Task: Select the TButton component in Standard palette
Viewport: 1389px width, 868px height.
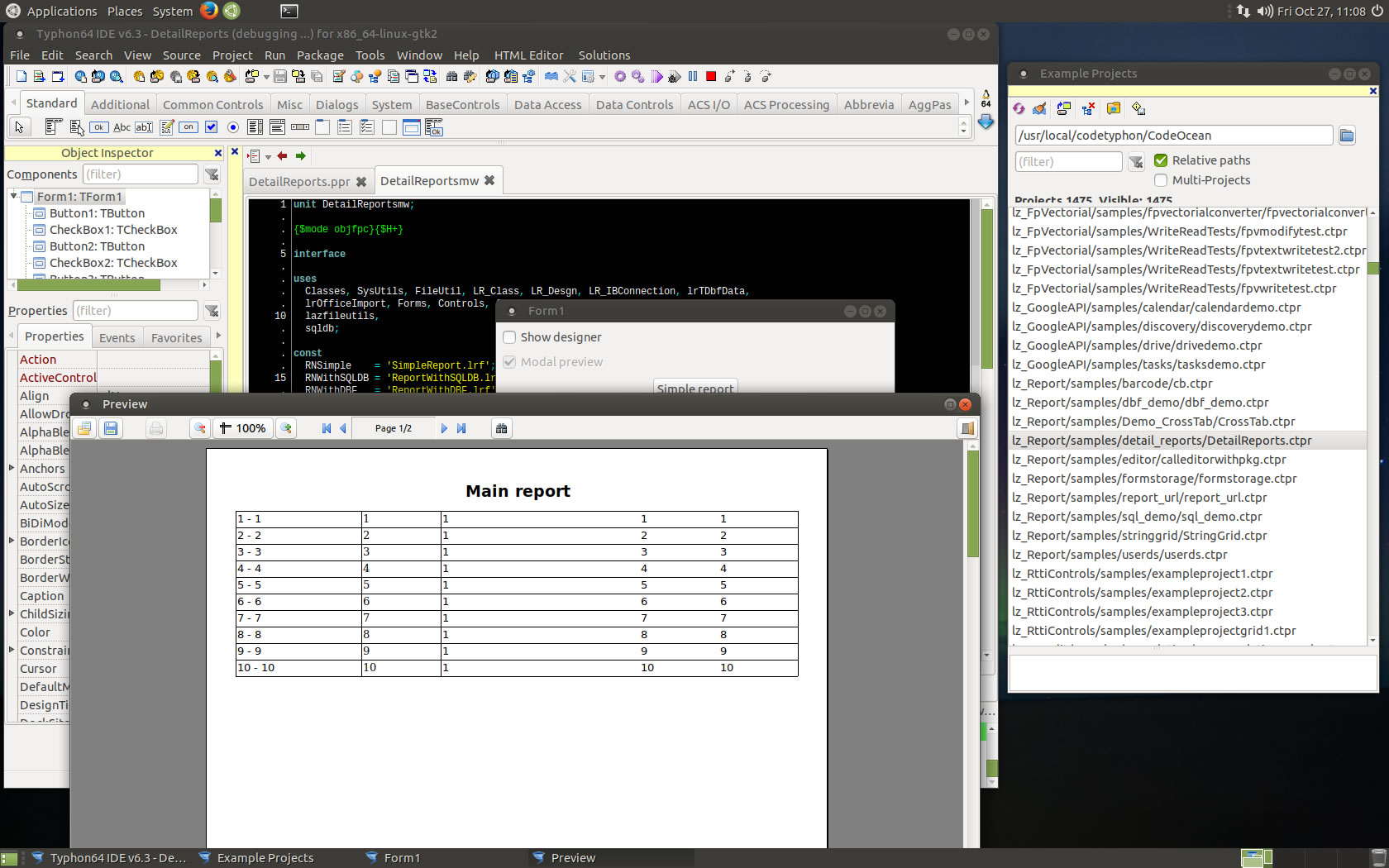Action: (x=98, y=127)
